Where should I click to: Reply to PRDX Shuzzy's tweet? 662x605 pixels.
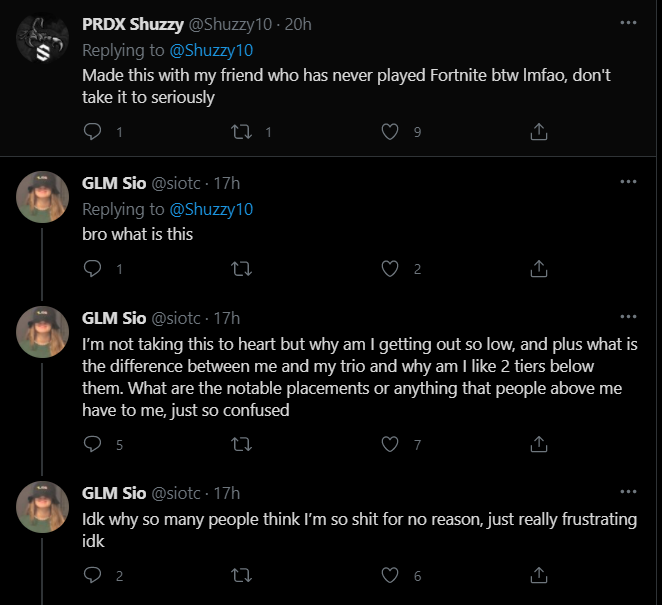(92, 131)
